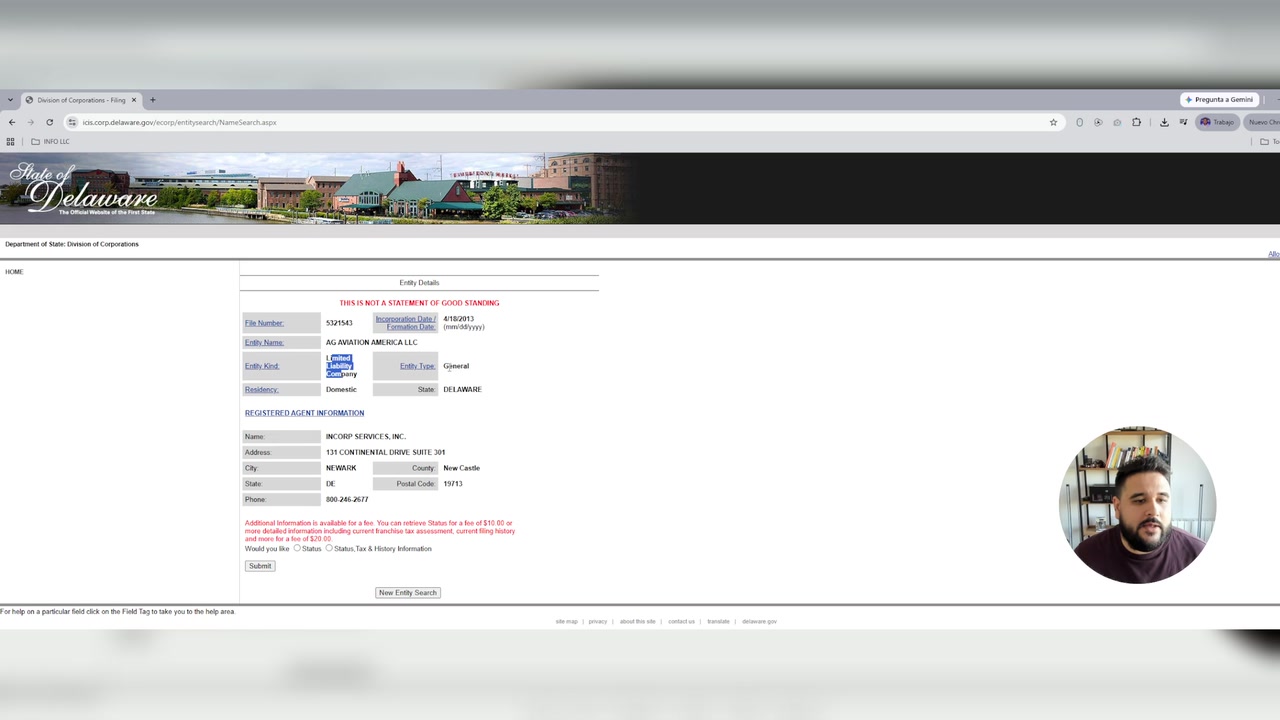This screenshot has height=720, width=1280.
Task: Click the play-circle icon in toolbar
Action: 1098,122
